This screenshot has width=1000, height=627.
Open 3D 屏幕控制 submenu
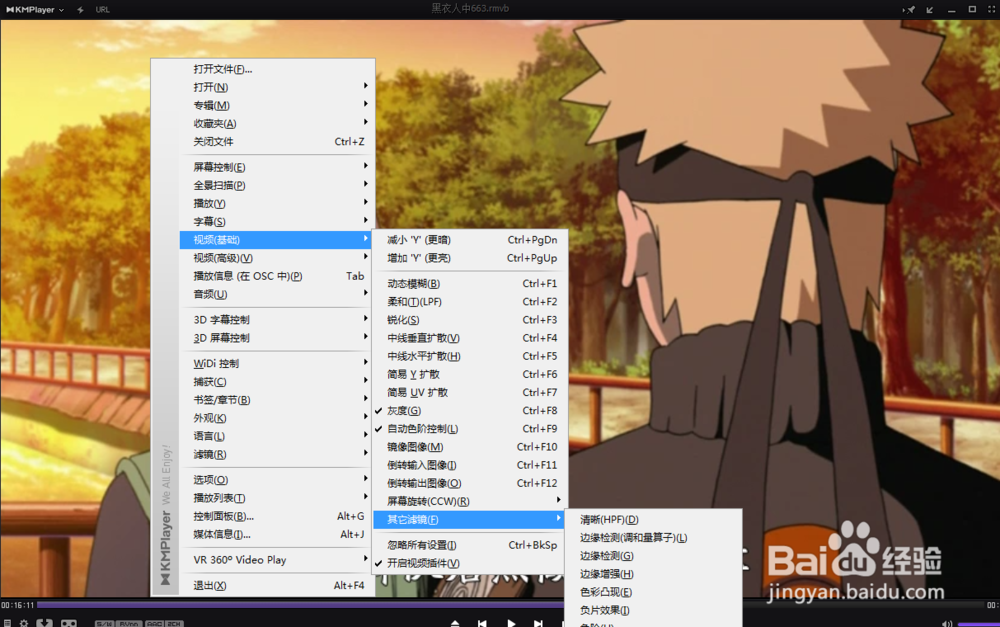[277, 337]
